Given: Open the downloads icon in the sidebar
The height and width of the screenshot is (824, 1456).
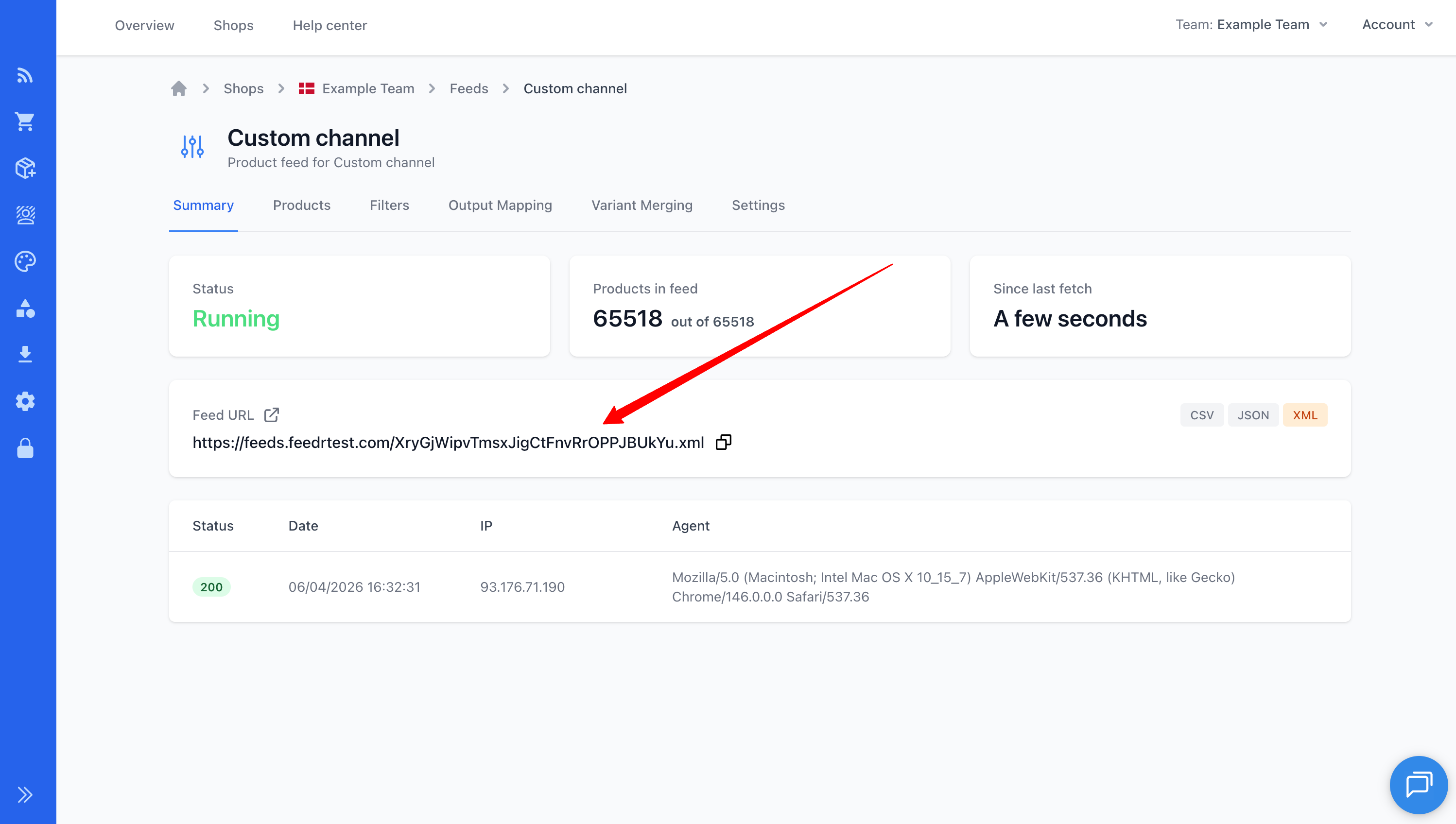Looking at the screenshot, I should tap(25, 354).
